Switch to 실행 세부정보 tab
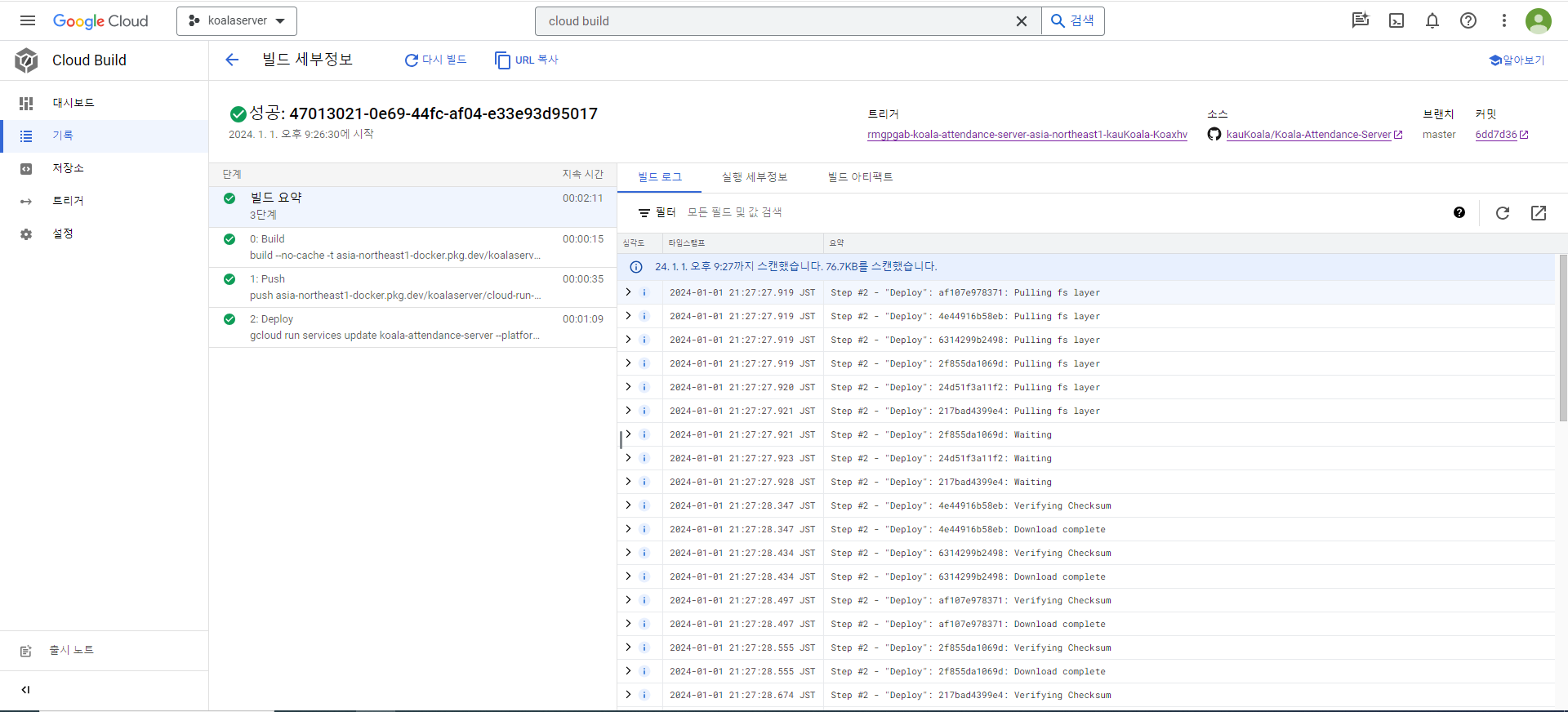1568x712 pixels. coord(755,177)
